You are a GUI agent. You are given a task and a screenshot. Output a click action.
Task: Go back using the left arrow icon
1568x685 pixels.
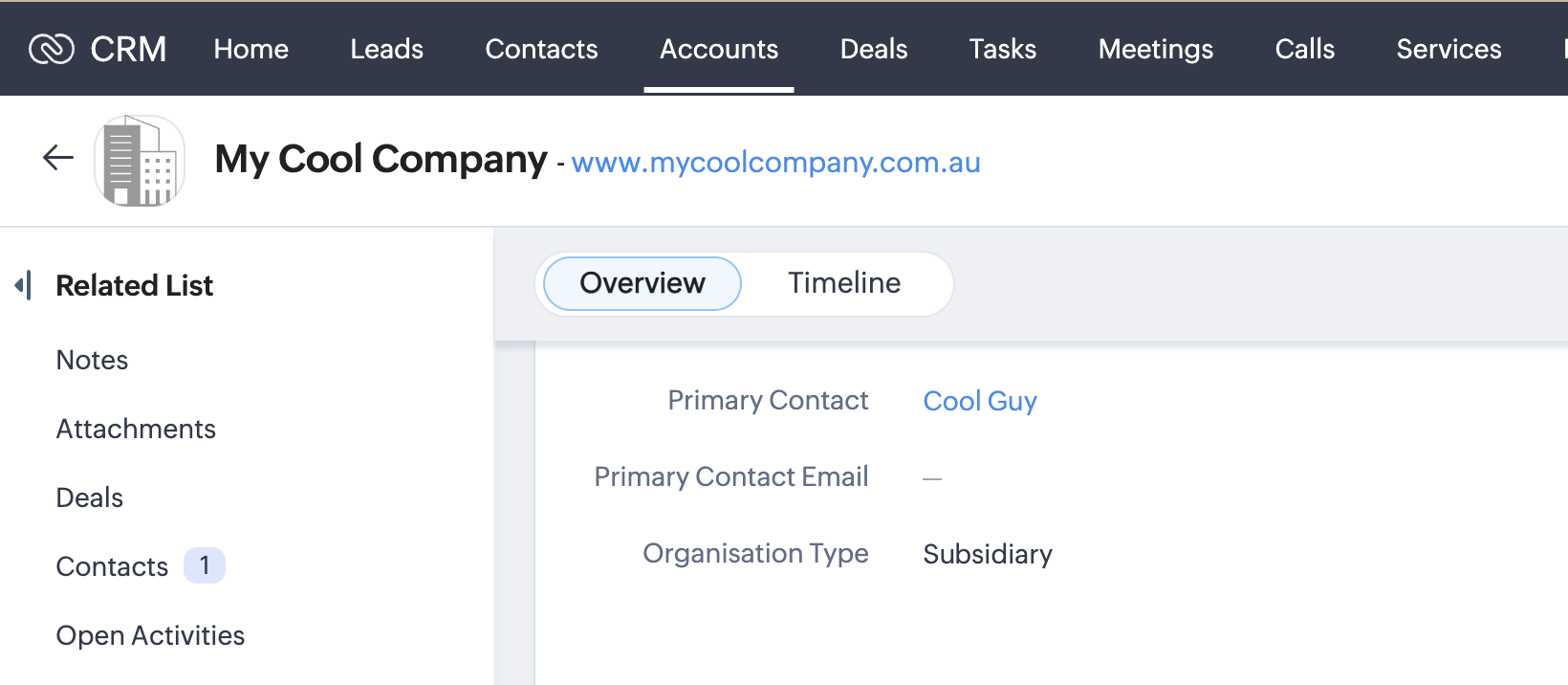58,158
